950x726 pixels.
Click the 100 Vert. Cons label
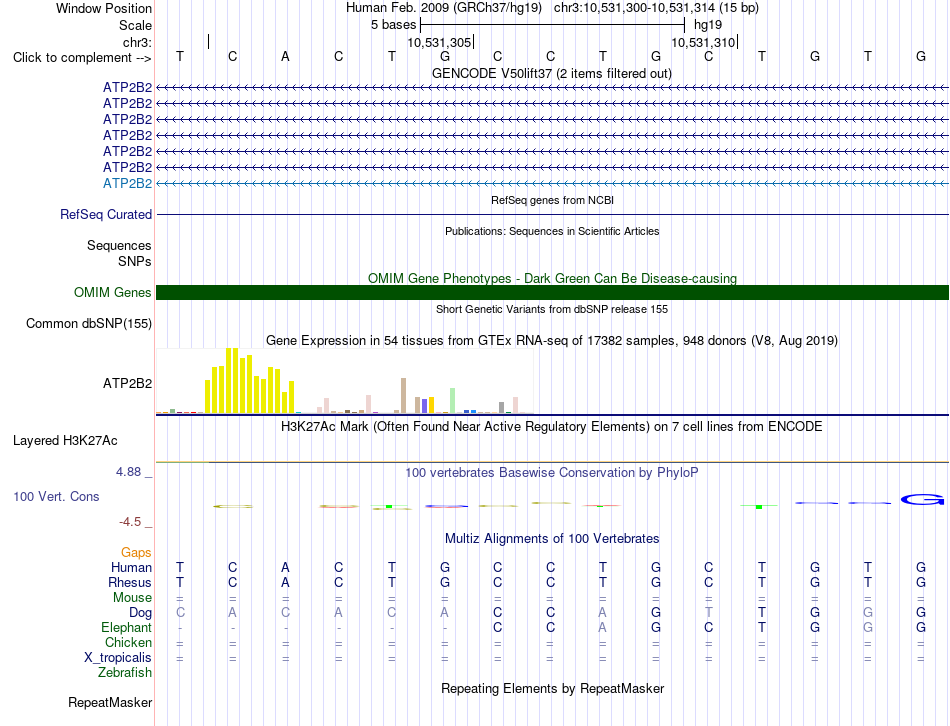coord(56,496)
